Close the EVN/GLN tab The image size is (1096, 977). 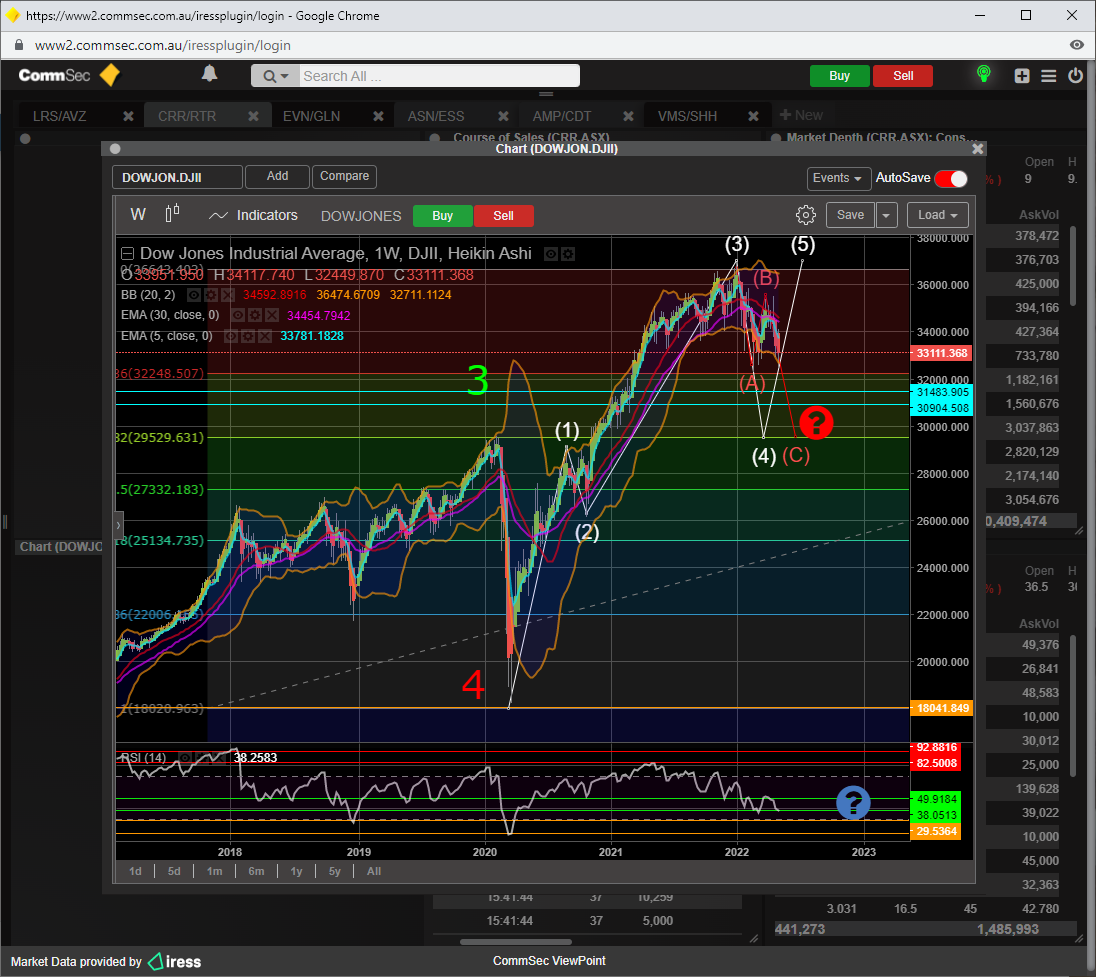click(378, 116)
